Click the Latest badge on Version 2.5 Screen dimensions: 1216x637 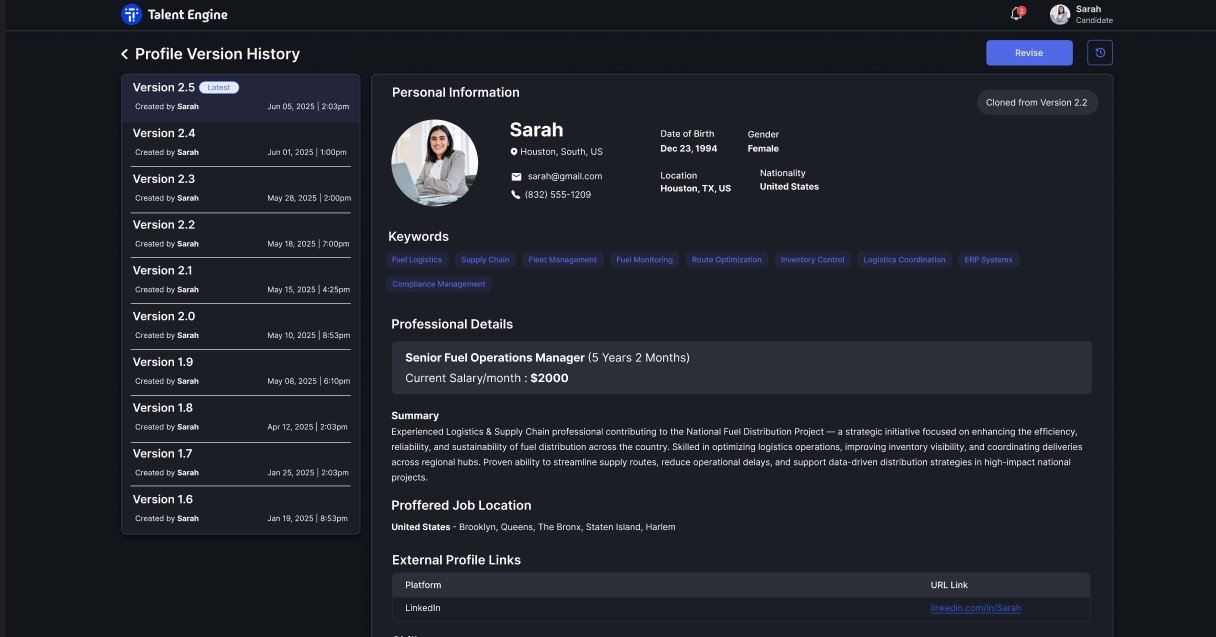(x=219, y=88)
